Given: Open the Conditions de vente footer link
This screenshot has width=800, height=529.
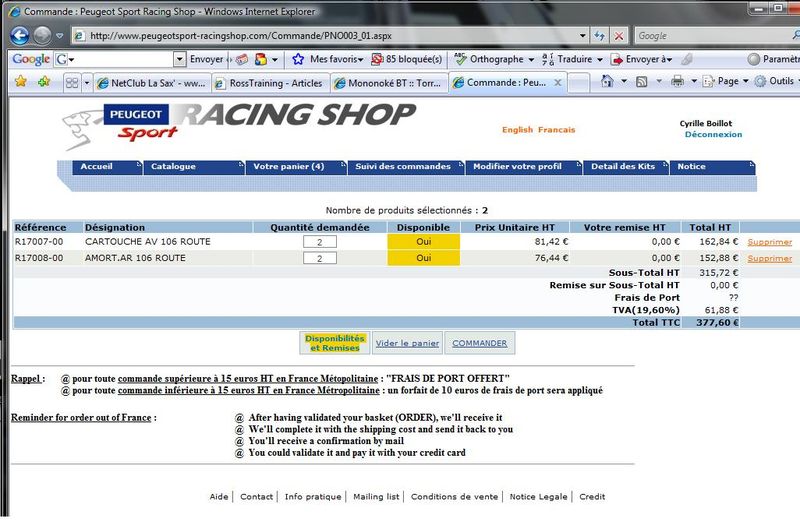Looking at the screenshot, I should 454,496.
